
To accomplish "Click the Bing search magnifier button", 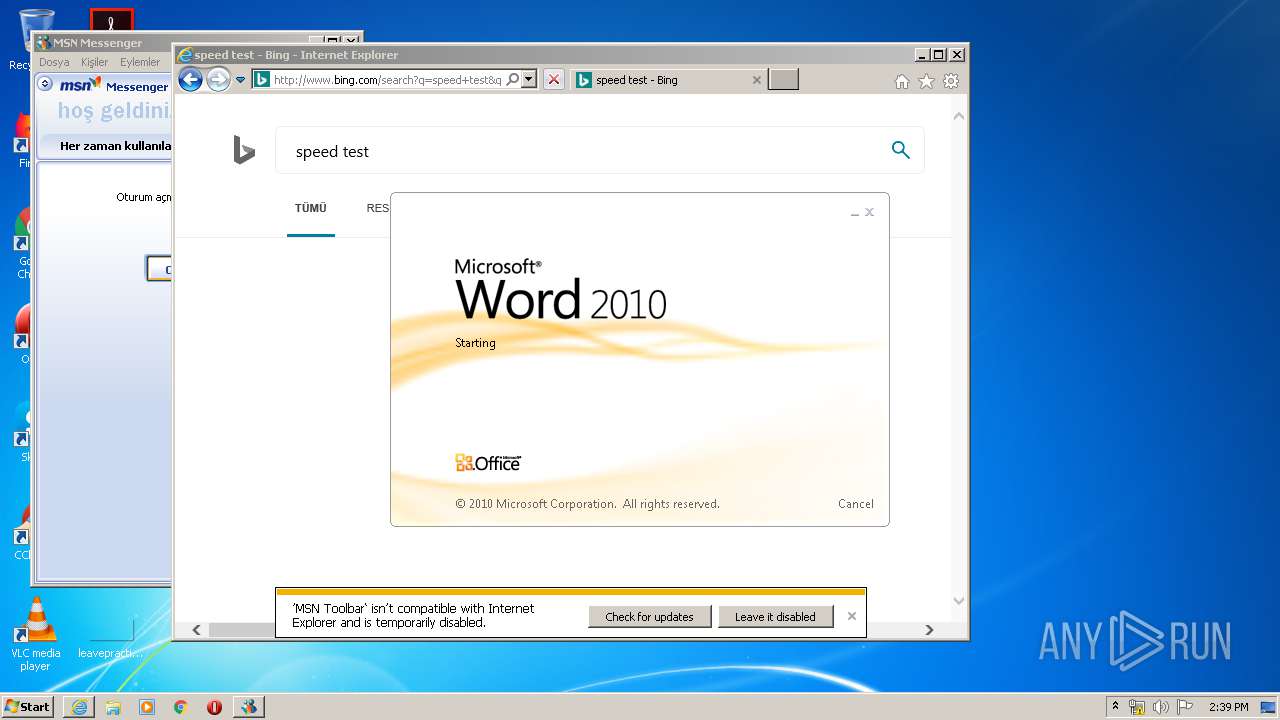I will 901,150.
